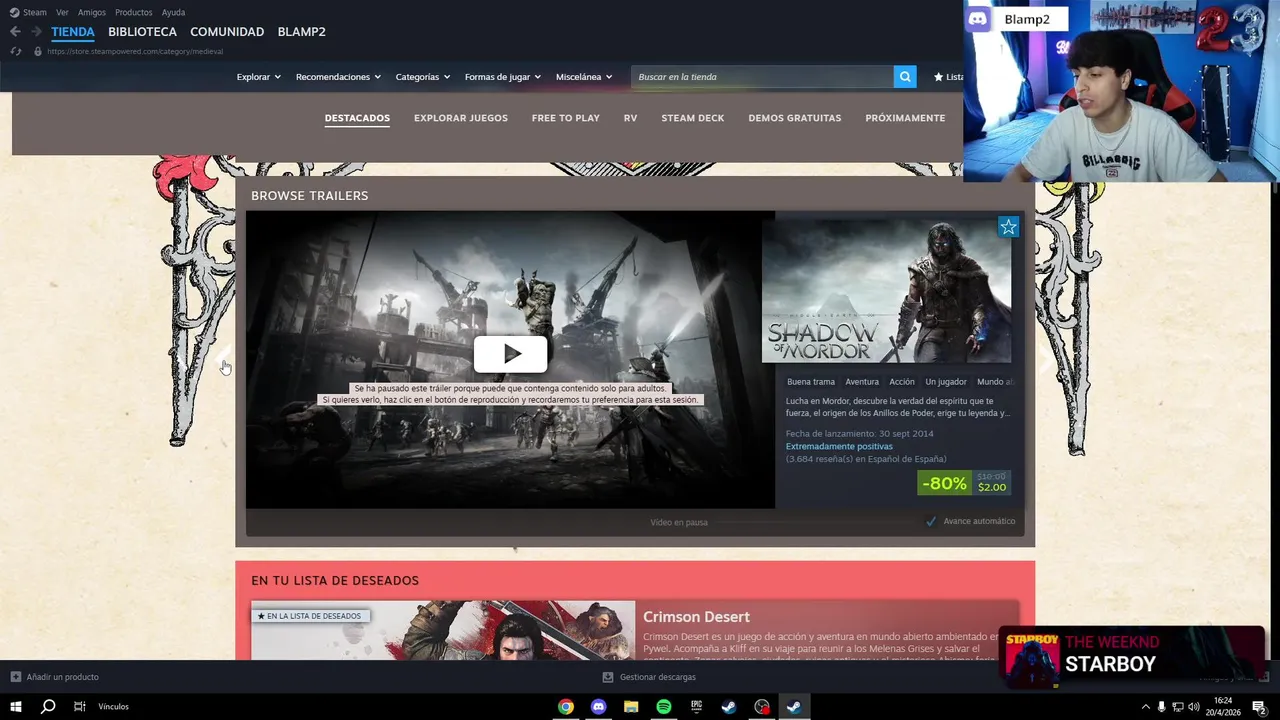Select the EXPLORAR JUEGOS tab
This screenshot has height=720, width=1280.
tap(461, 118)
